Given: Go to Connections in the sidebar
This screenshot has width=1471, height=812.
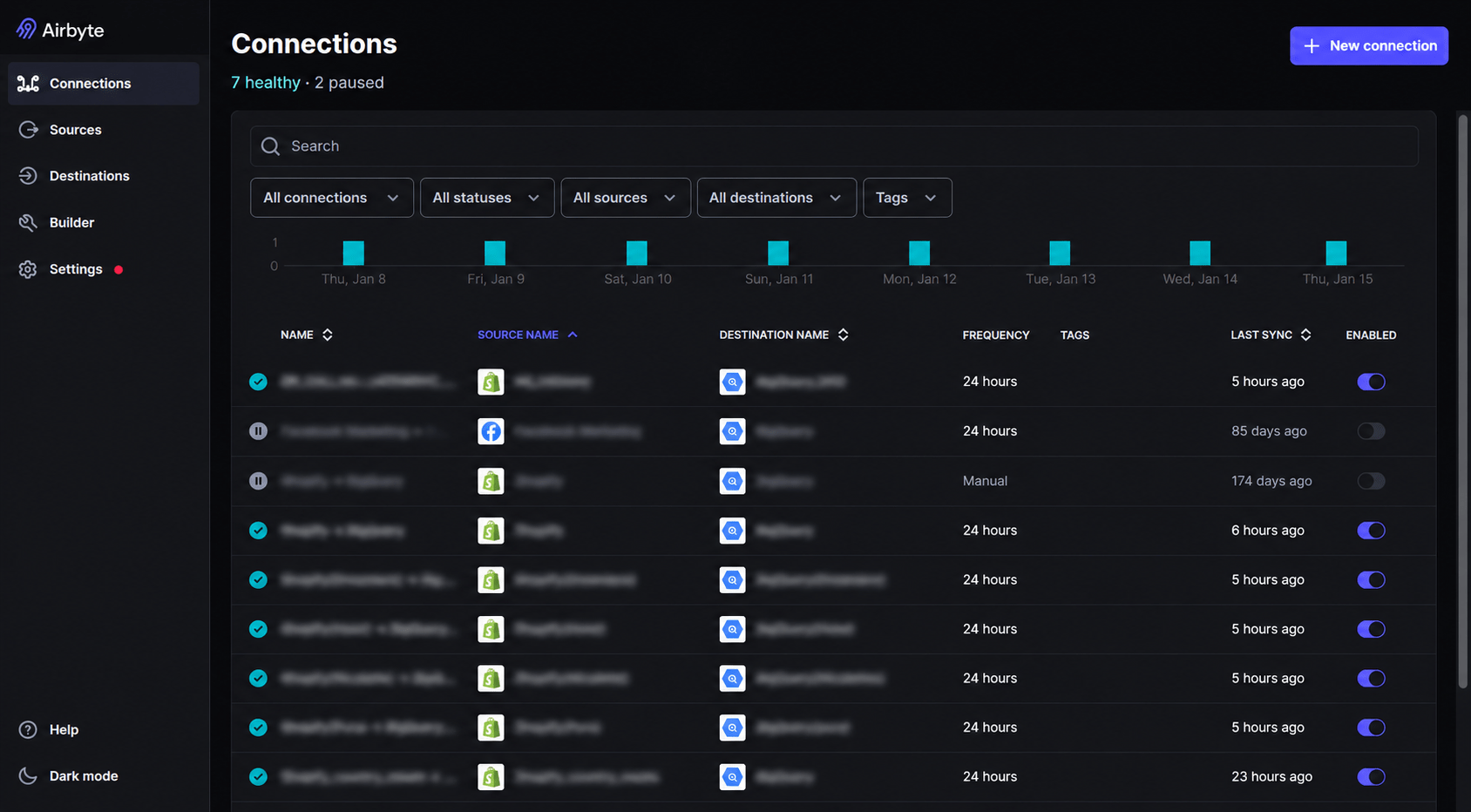Looking at the screenshot, I should (104, 84).
